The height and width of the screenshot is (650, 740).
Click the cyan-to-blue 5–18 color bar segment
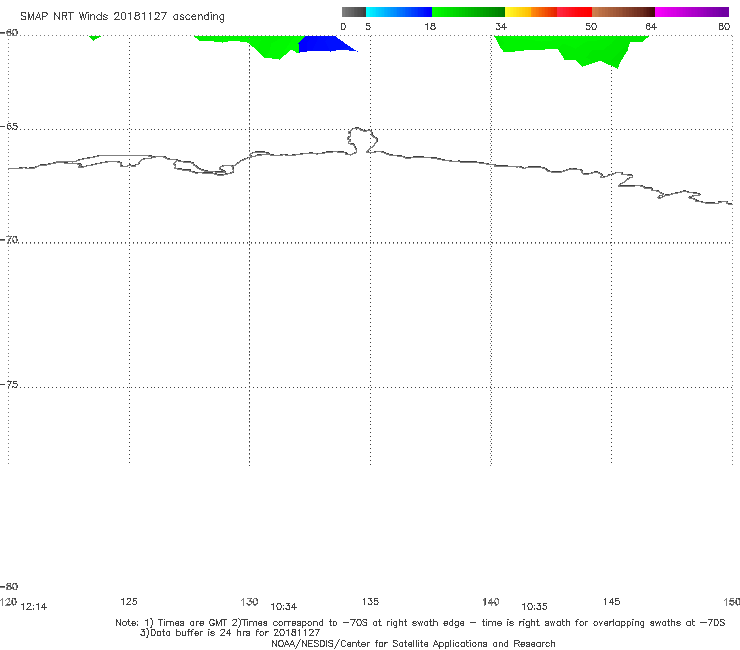(399, 12)
